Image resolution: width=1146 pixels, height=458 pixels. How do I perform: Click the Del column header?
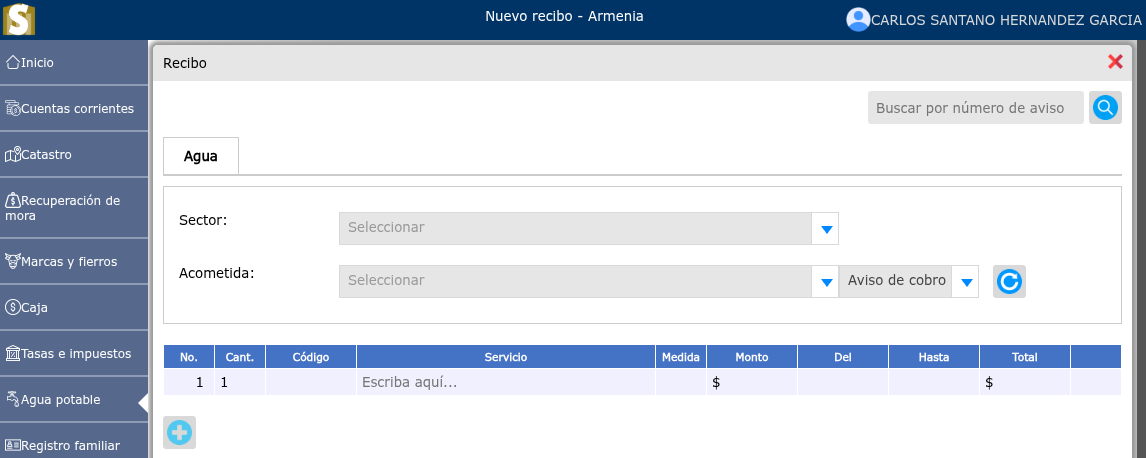[843, 357]
